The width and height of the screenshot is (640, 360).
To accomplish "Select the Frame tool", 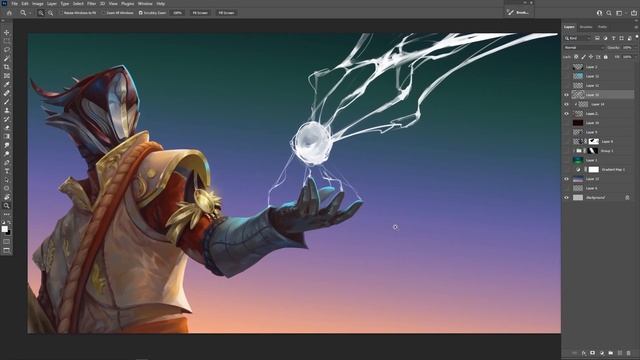I will pyautogui.click(x=7, y=76).
